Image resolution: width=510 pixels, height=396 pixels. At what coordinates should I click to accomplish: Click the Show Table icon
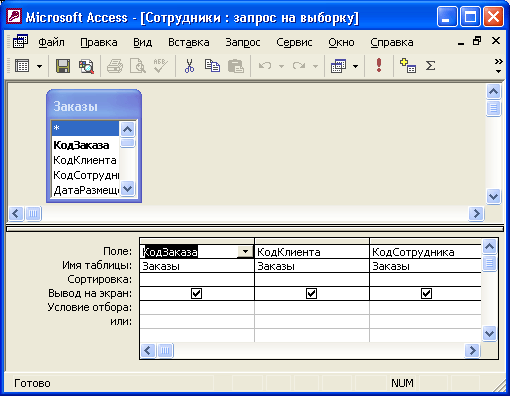pyautogui.click(x=408, y=66)
